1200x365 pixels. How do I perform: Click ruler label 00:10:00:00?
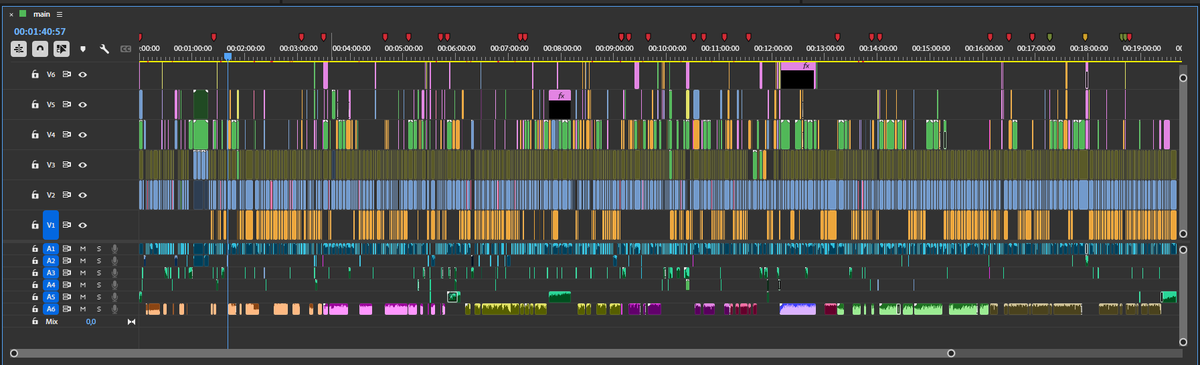(667, 48)
